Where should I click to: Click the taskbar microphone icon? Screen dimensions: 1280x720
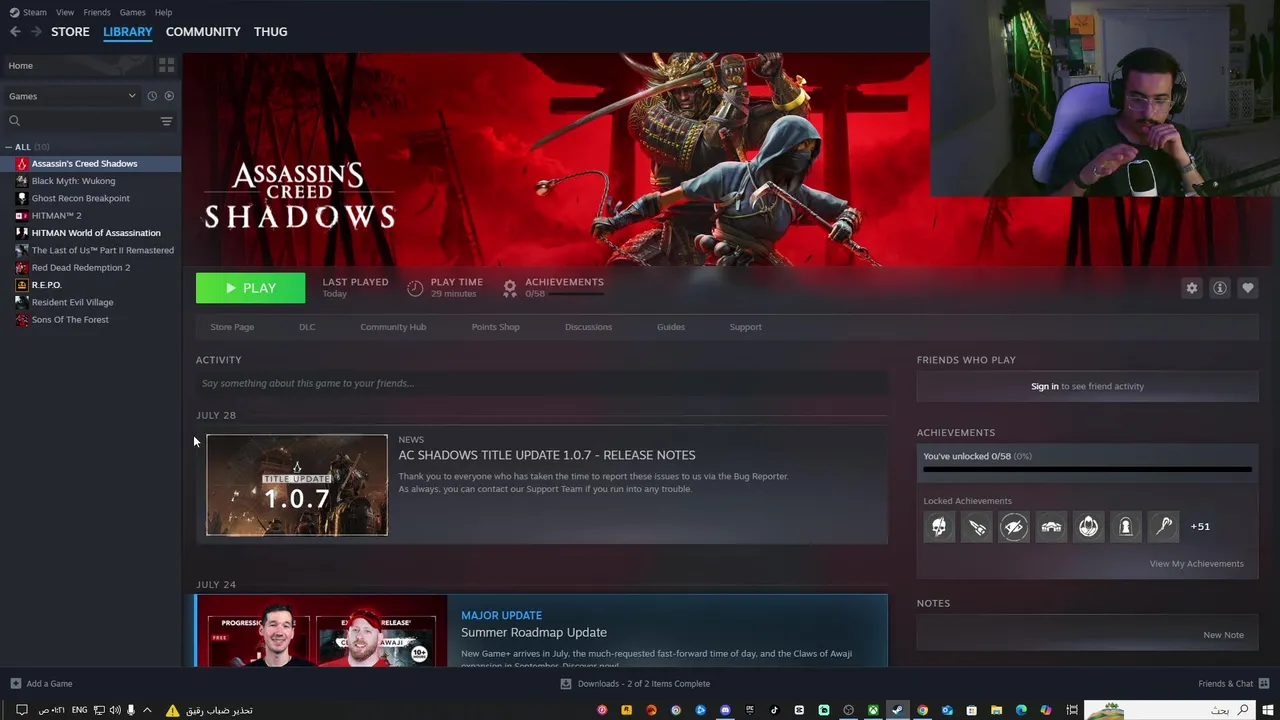click(130, 710)
